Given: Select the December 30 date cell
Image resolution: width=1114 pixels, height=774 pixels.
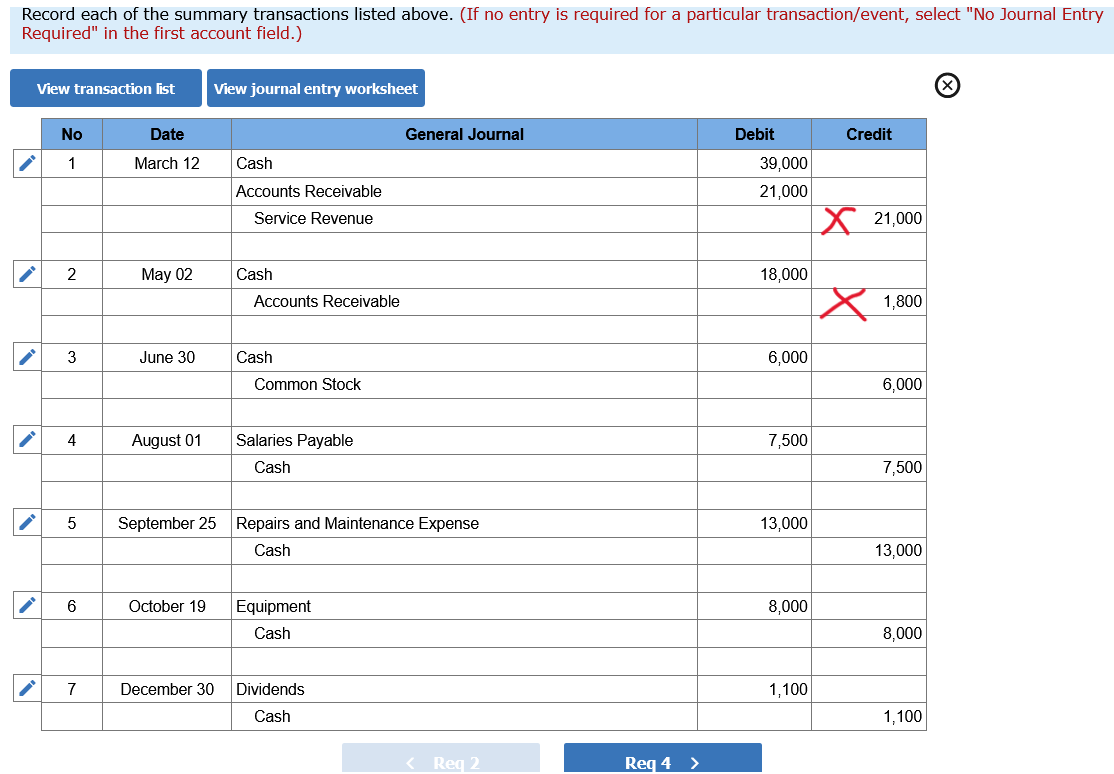Looking at the screenshot, I should (167, 689).
